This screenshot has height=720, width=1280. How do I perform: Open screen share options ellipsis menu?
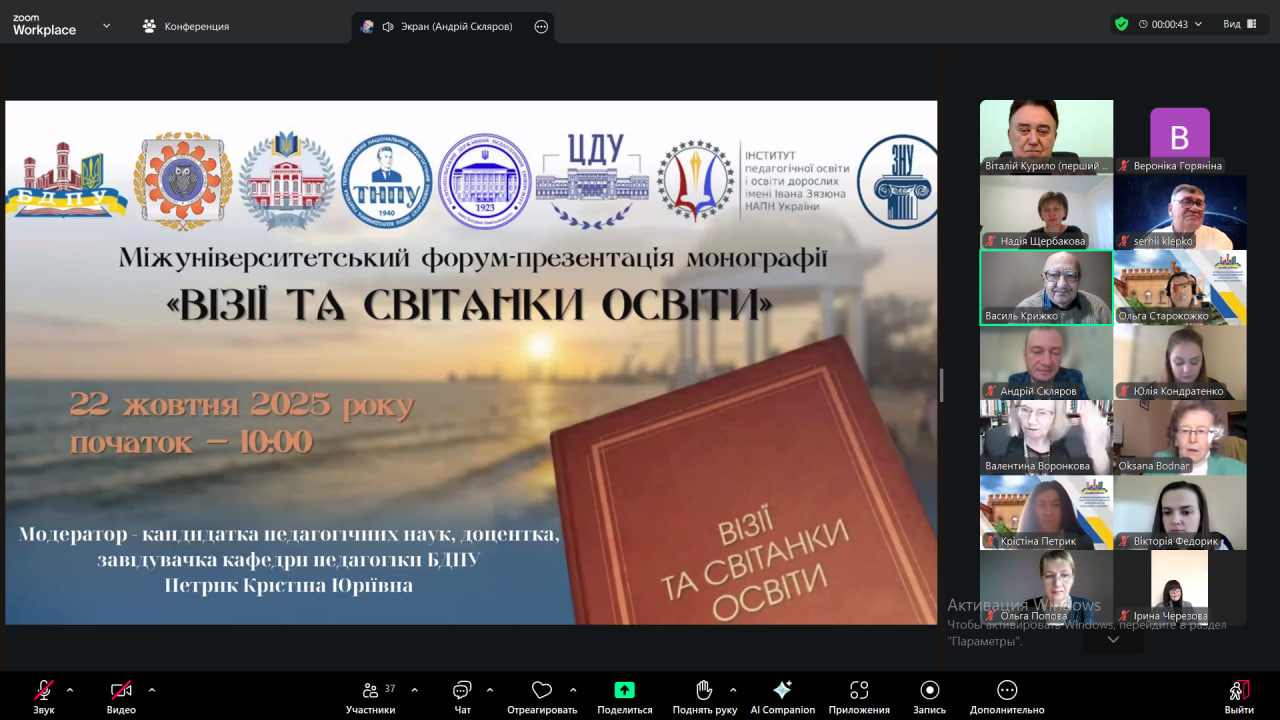[541, 27]
